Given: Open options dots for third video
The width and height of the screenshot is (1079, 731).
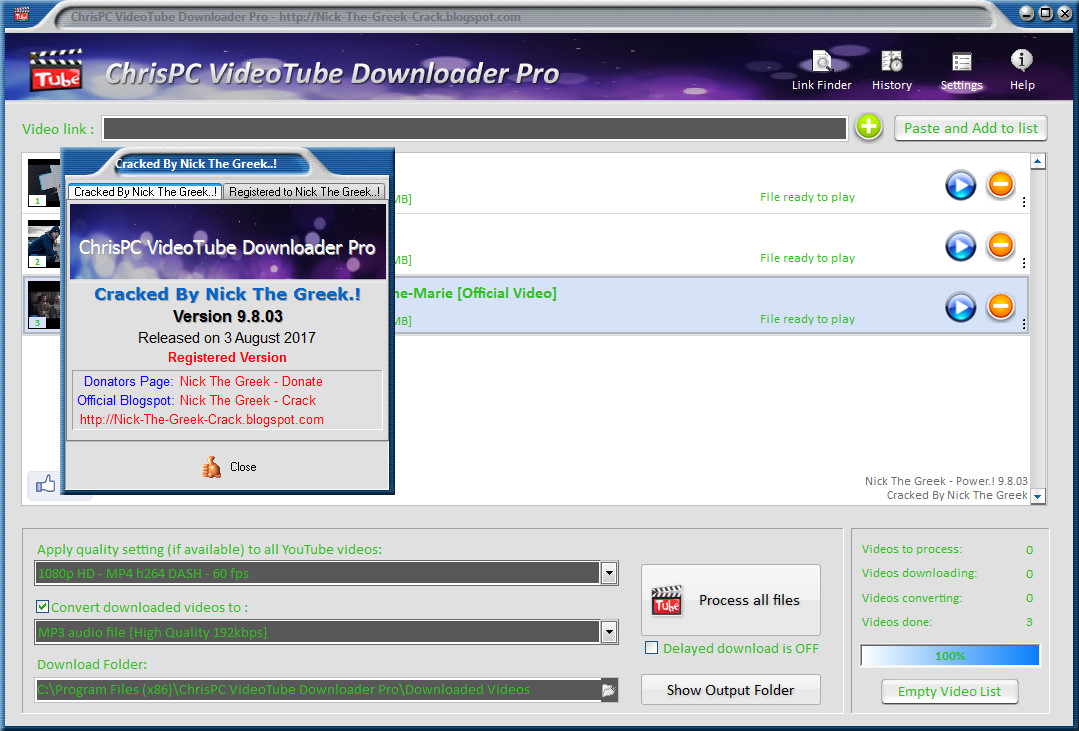Looking at the screenshot, I should pyautogui.click(x=1024, y=324).
